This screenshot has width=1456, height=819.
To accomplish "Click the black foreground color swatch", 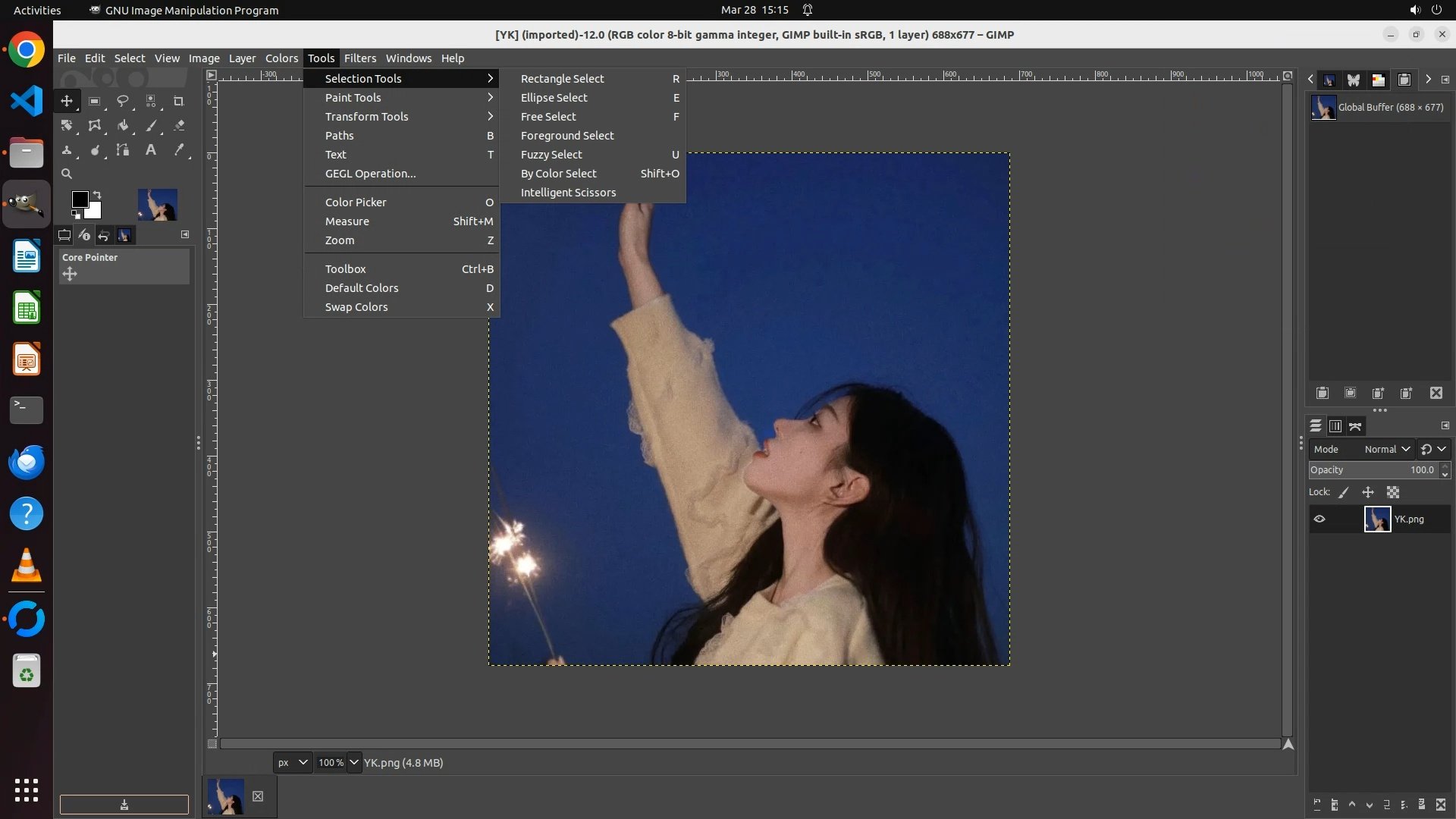I will click(x=80, y=199).
